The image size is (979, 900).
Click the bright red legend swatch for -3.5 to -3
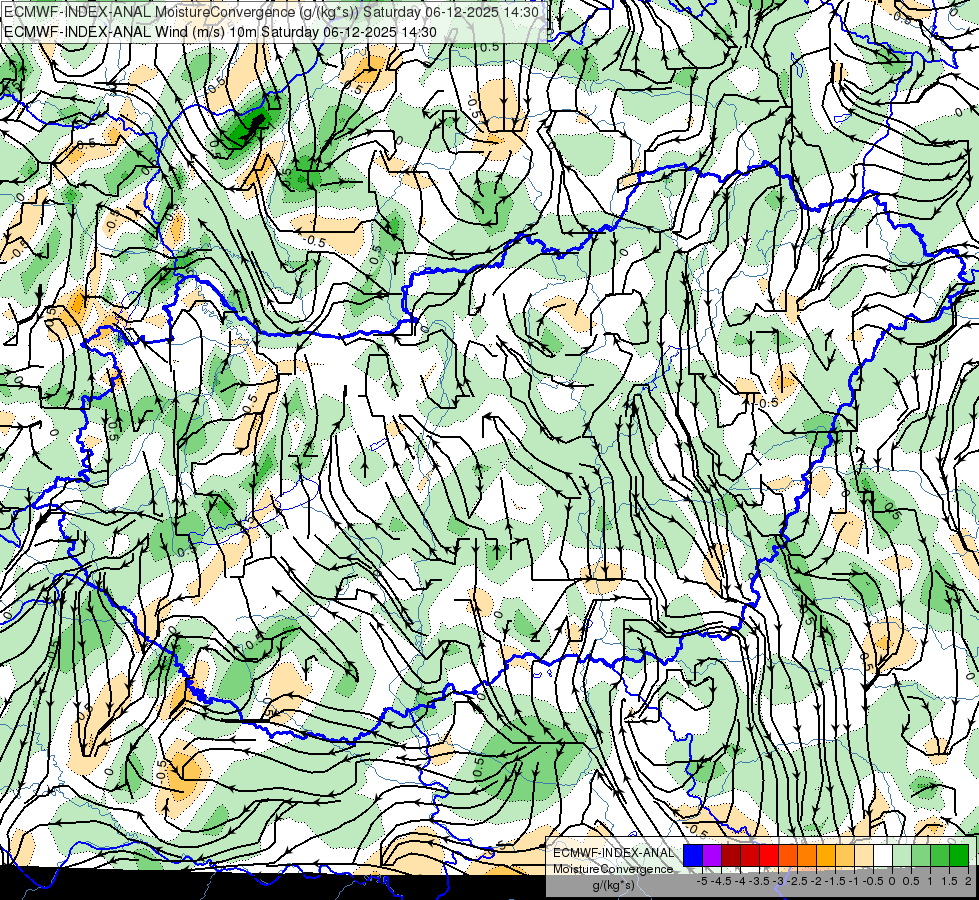[769, 856]
